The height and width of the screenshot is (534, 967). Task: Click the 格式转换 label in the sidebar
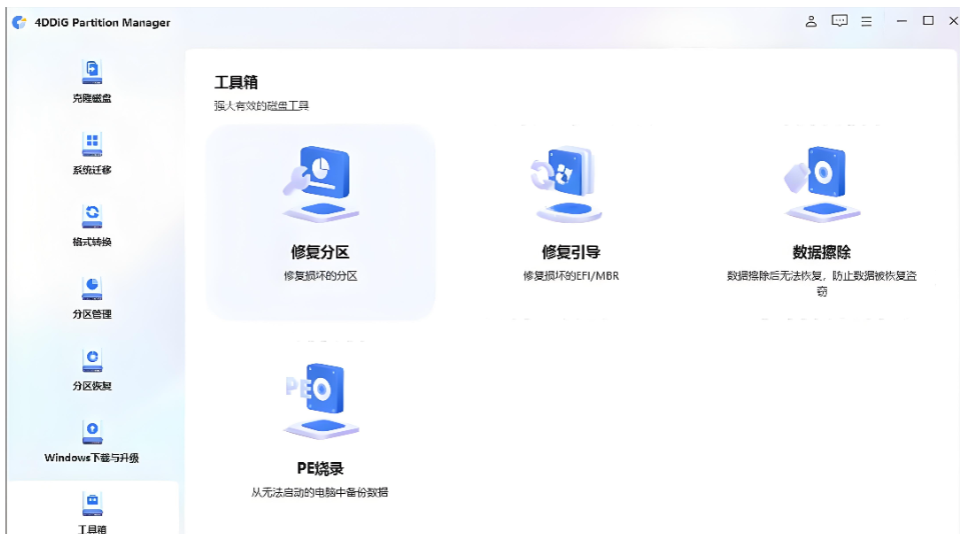[x=92, y=242]
